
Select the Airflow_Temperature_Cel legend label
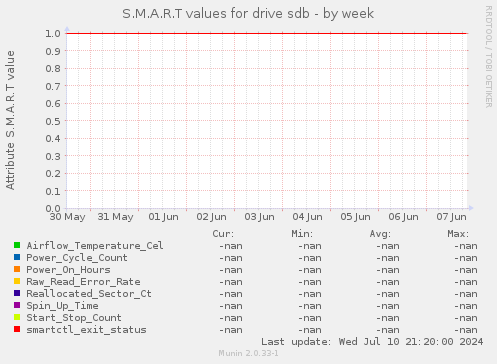[95, 246]
